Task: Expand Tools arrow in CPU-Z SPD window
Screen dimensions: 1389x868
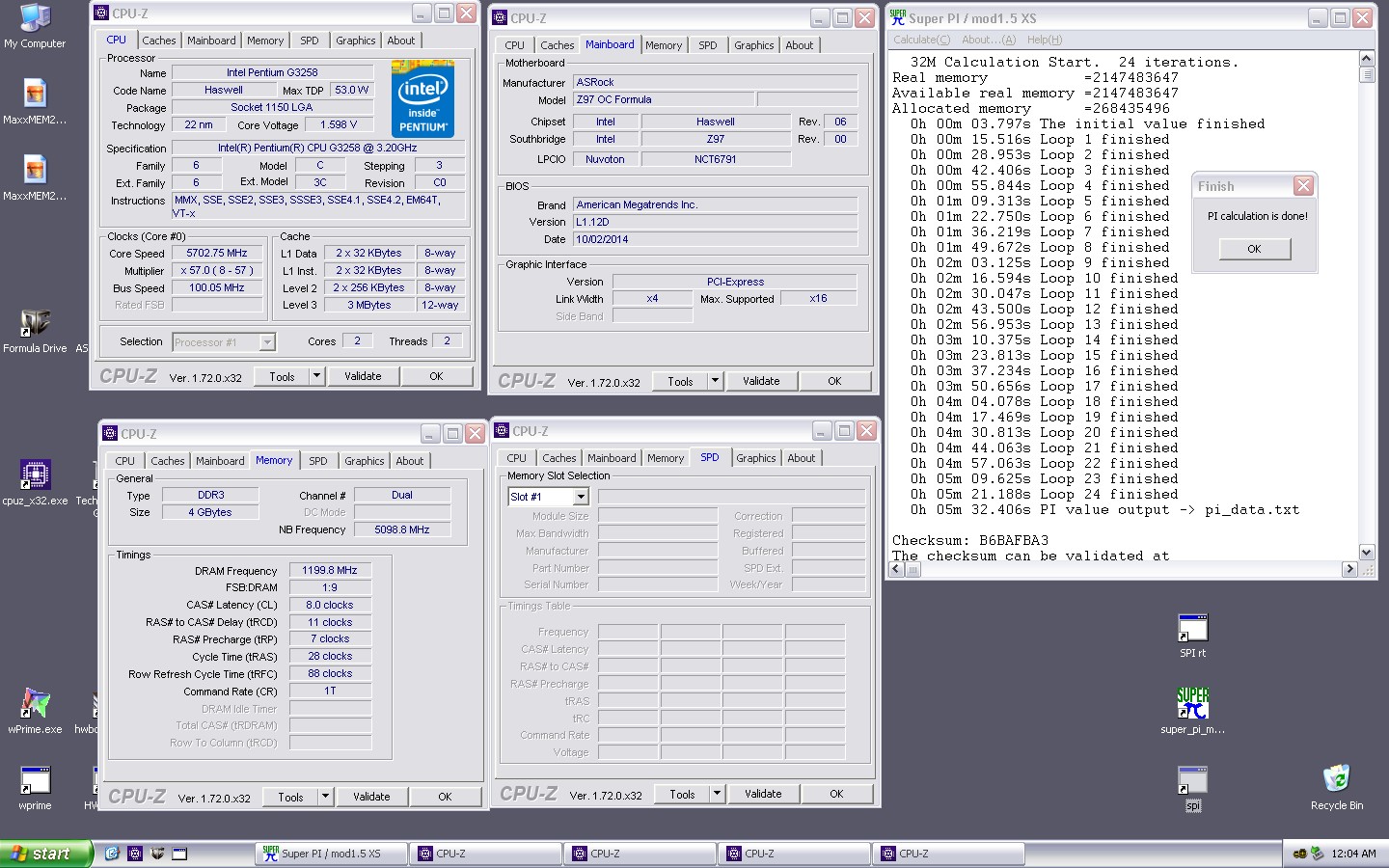Action: tap(717, 794)
